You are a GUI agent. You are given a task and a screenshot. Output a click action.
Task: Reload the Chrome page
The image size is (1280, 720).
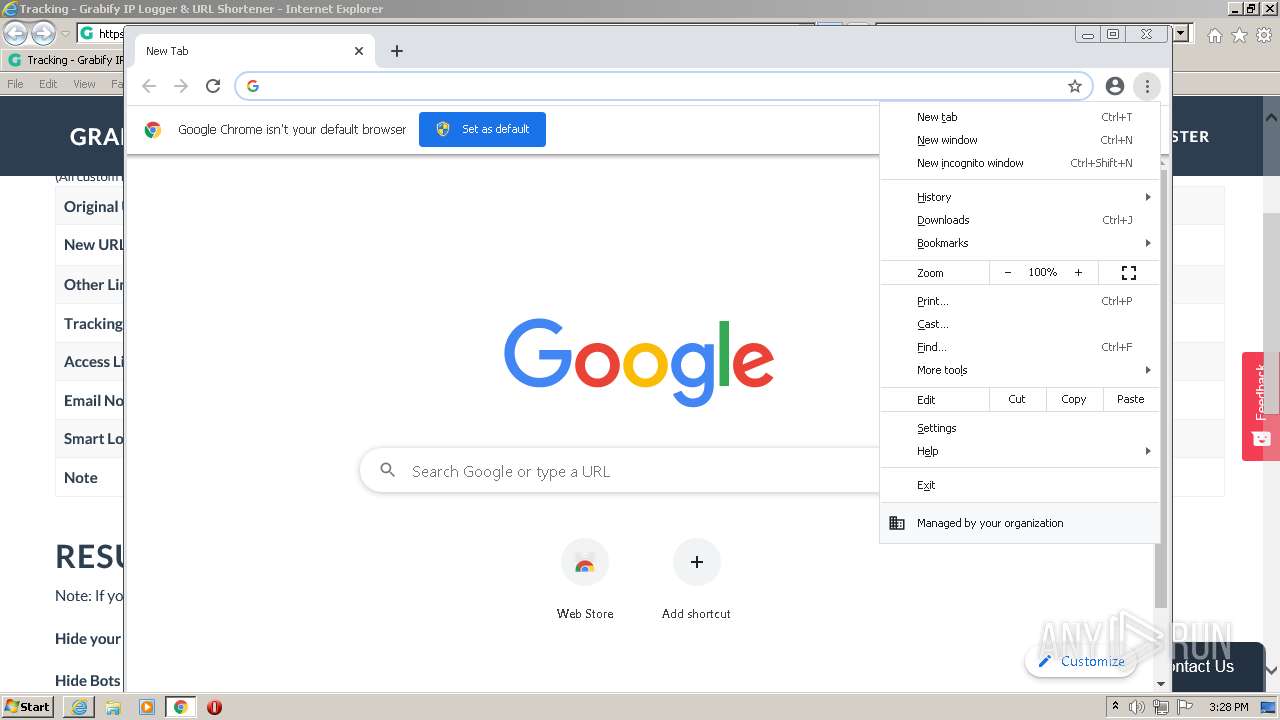[x=213, y=86]
